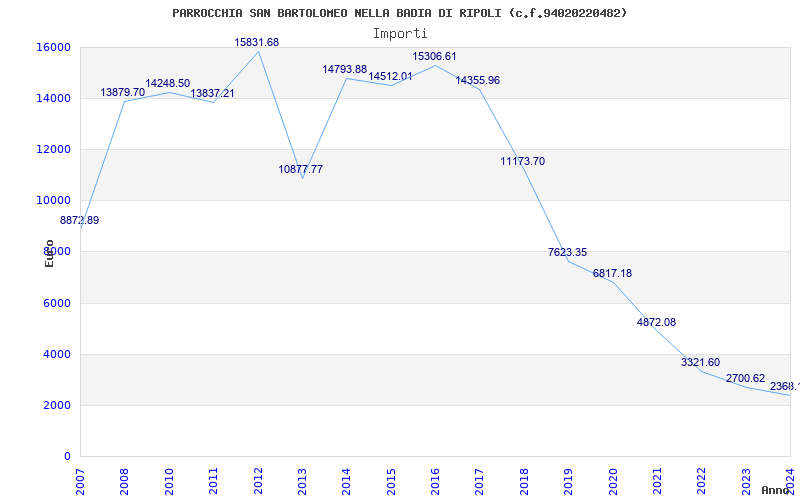800x500 pixels.
Task: Select data label 14355.96
Action: click(478, 80)
